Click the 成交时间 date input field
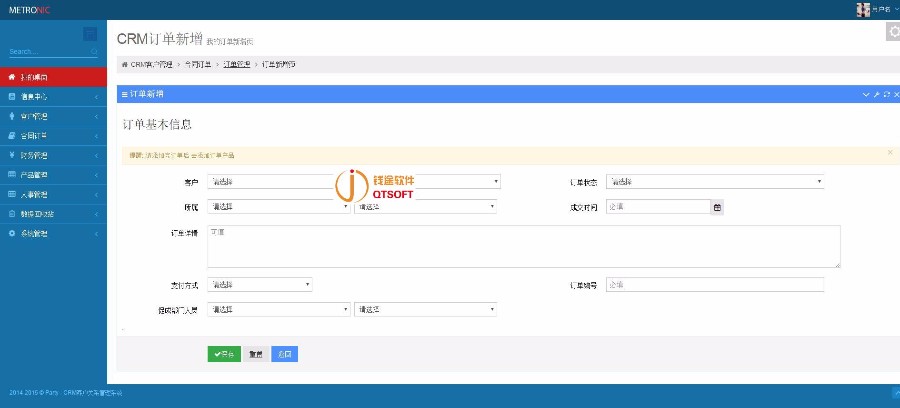900x408 pixels. [658, 207]
